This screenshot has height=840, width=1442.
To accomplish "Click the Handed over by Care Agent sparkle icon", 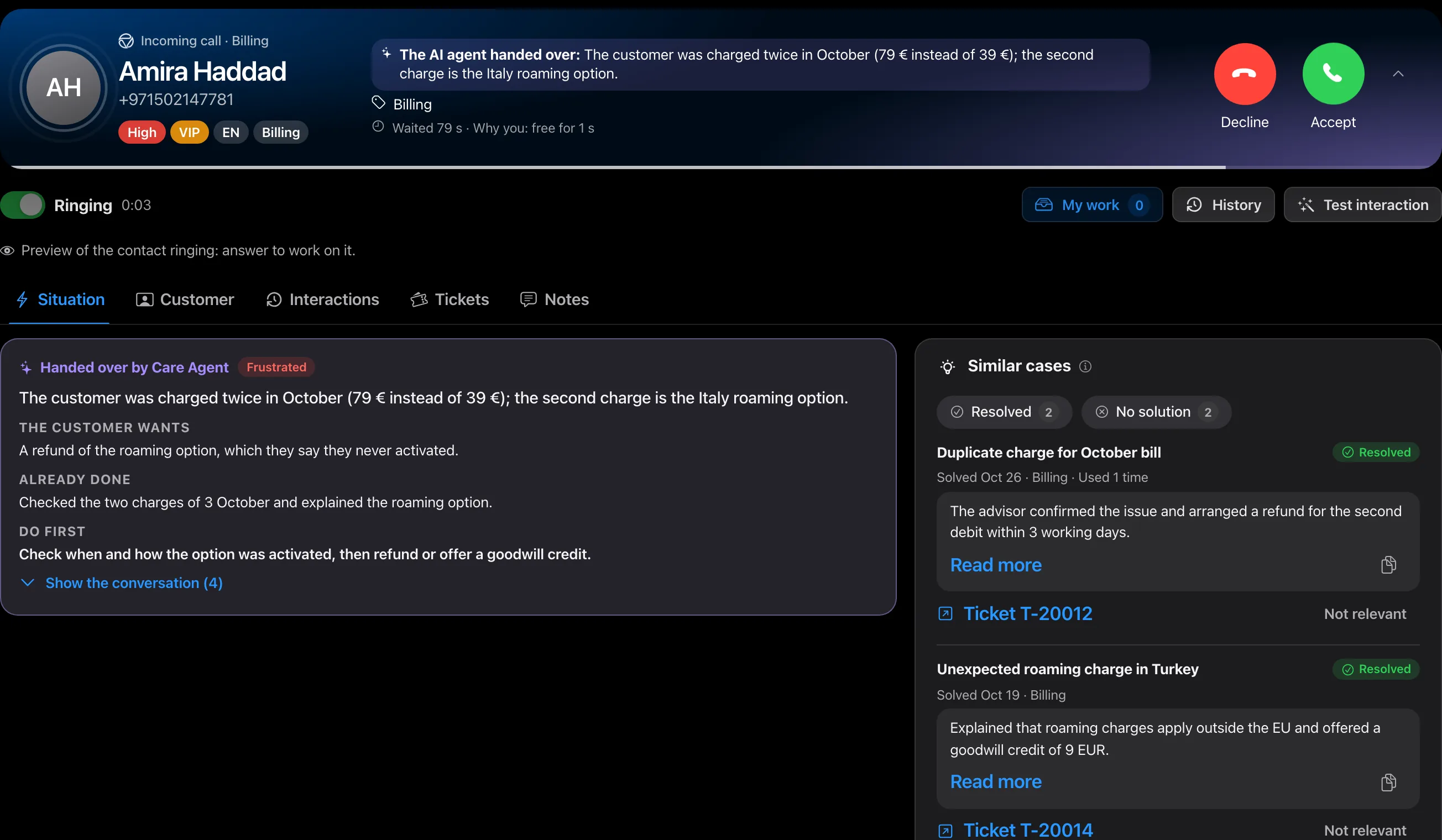I will [x=27, y=367].
